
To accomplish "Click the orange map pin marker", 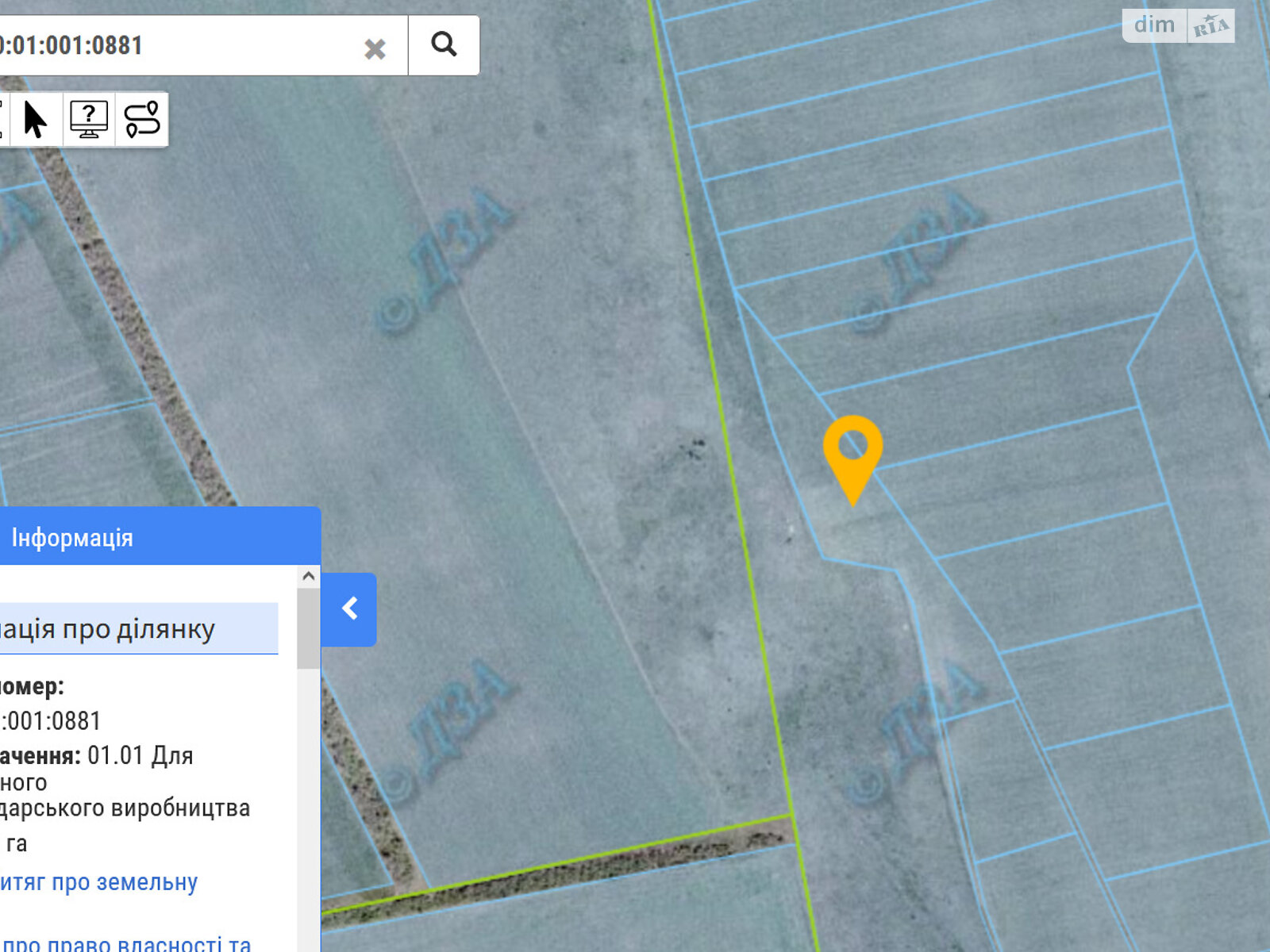I will click(x=852, y=449).
